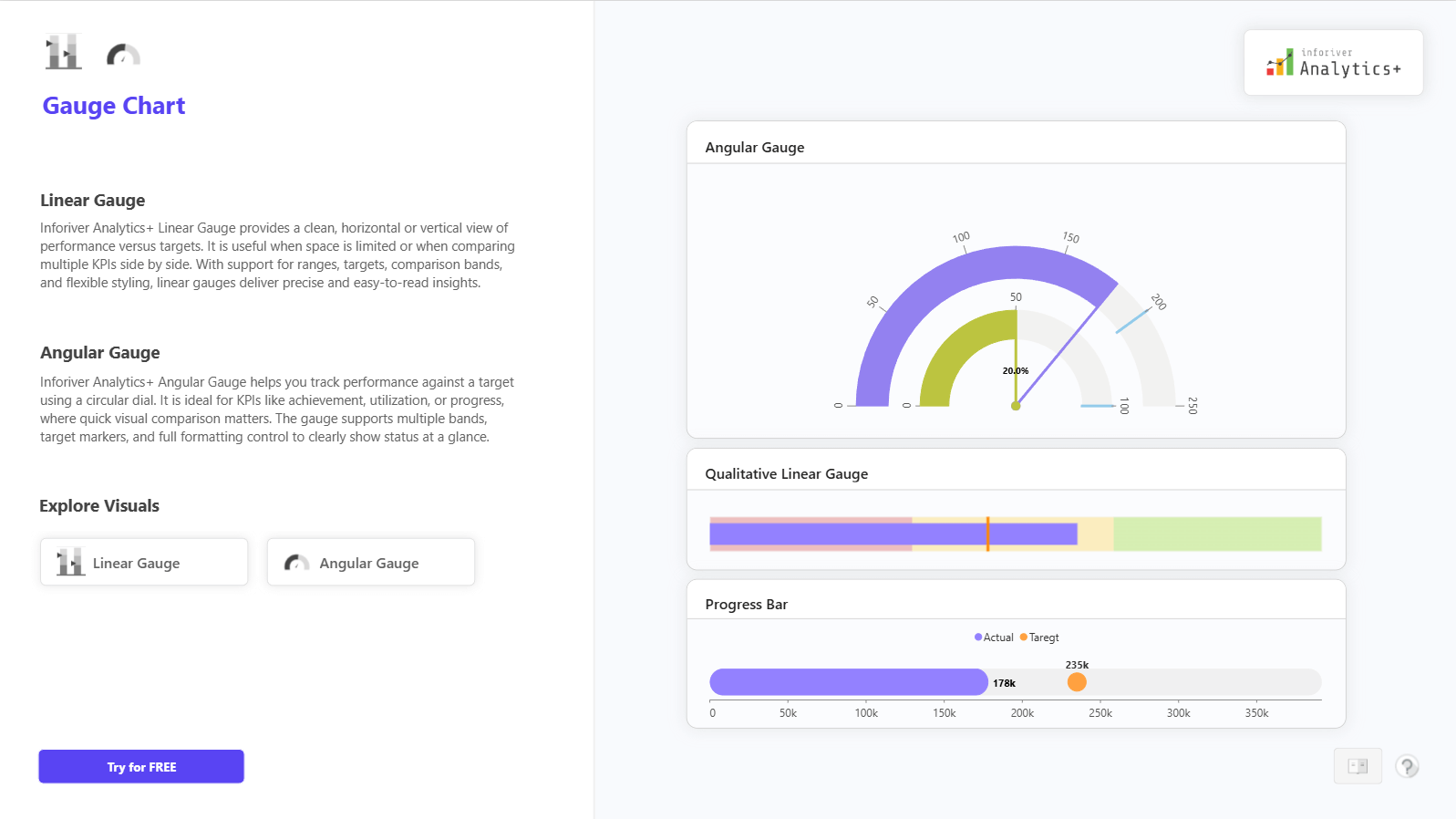
Task: Open the Linear Gauge visual
Action: (x=144, y=563)
